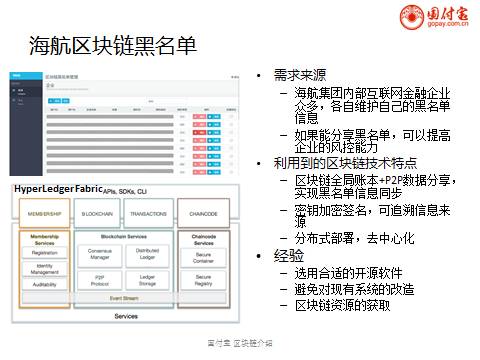
Task: Click the Chaincode Services heading
Action: 204,240
